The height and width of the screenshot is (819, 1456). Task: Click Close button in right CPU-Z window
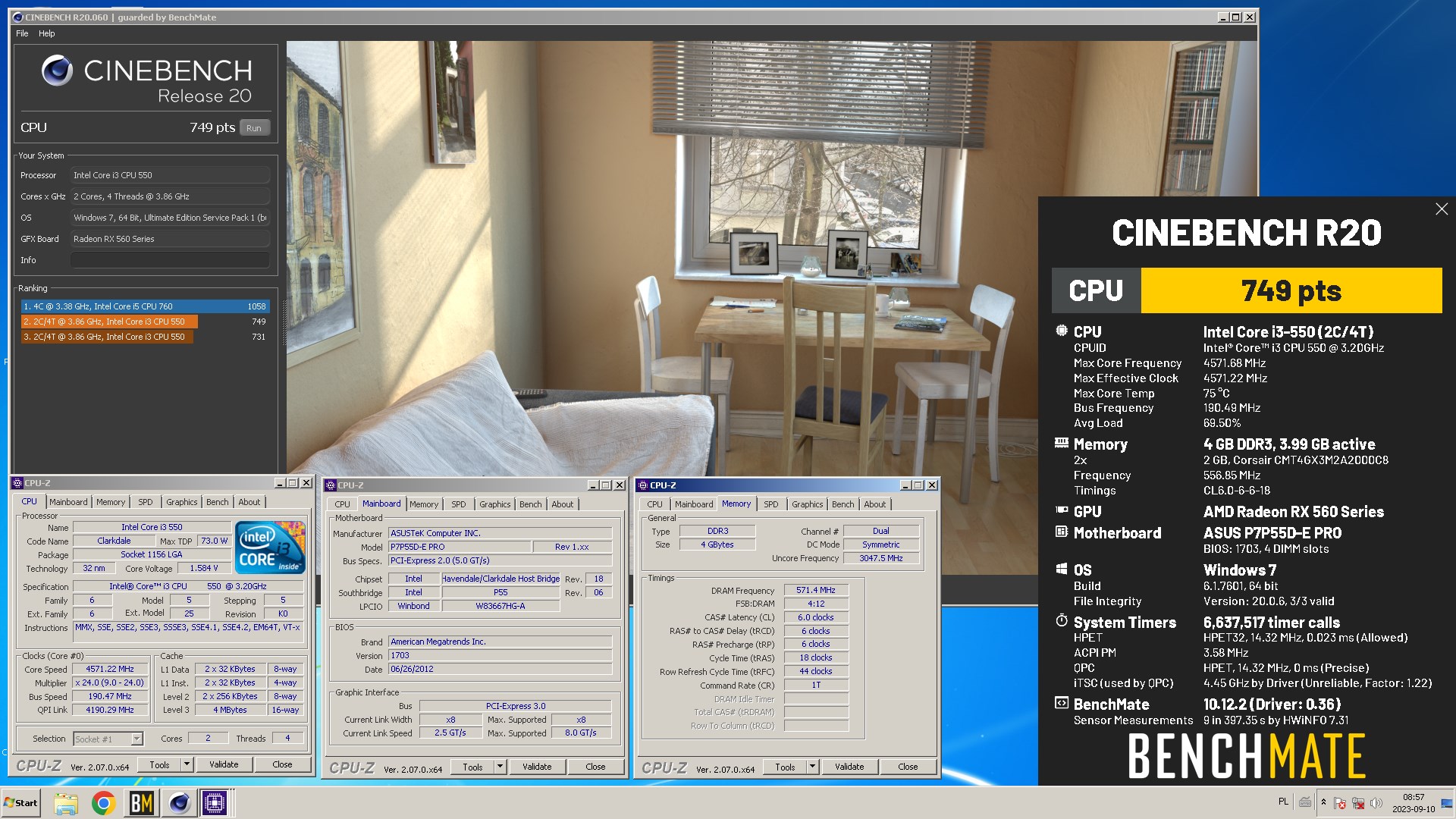(908, 767)
